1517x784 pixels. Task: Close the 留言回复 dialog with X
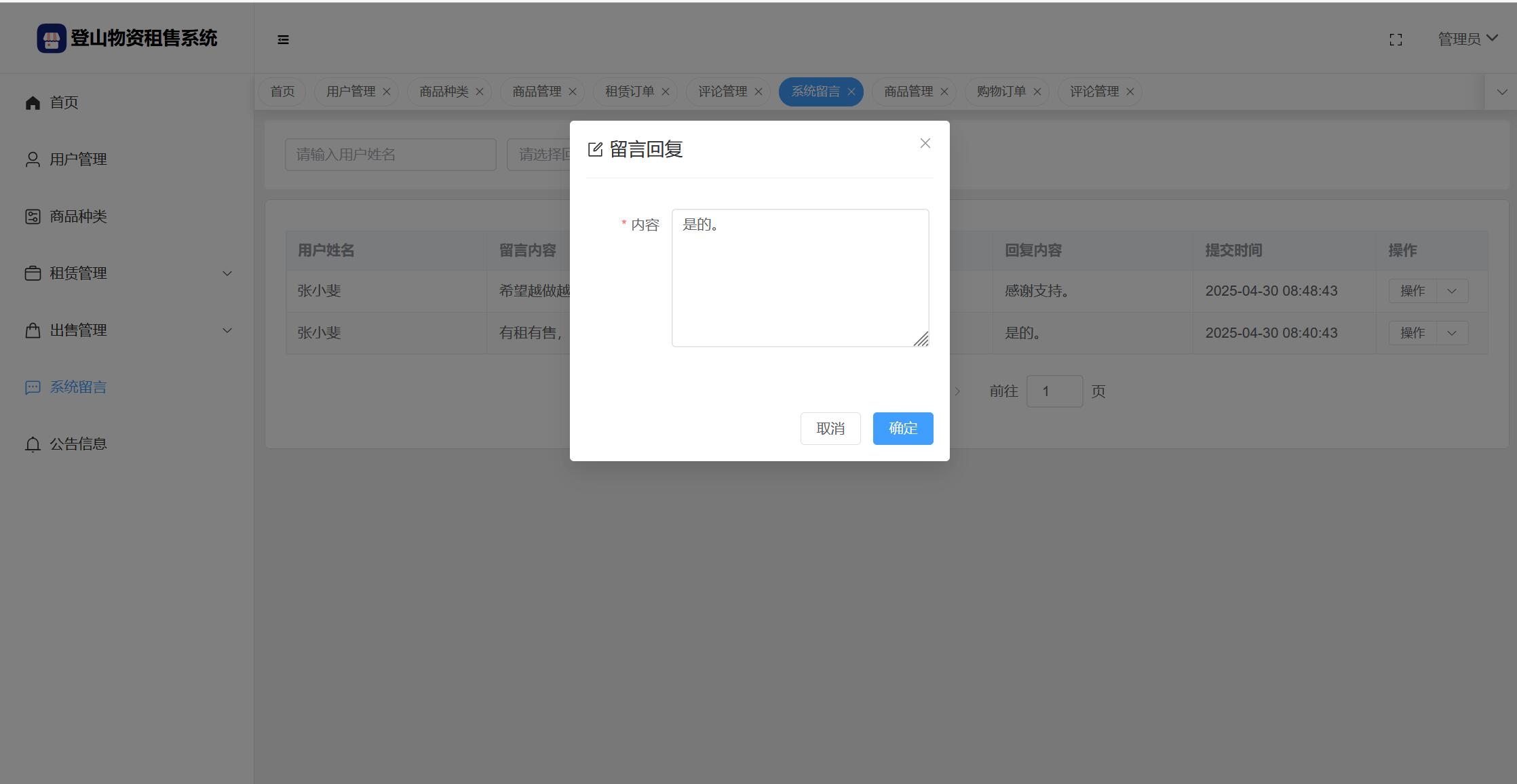[x=925, y=143]
